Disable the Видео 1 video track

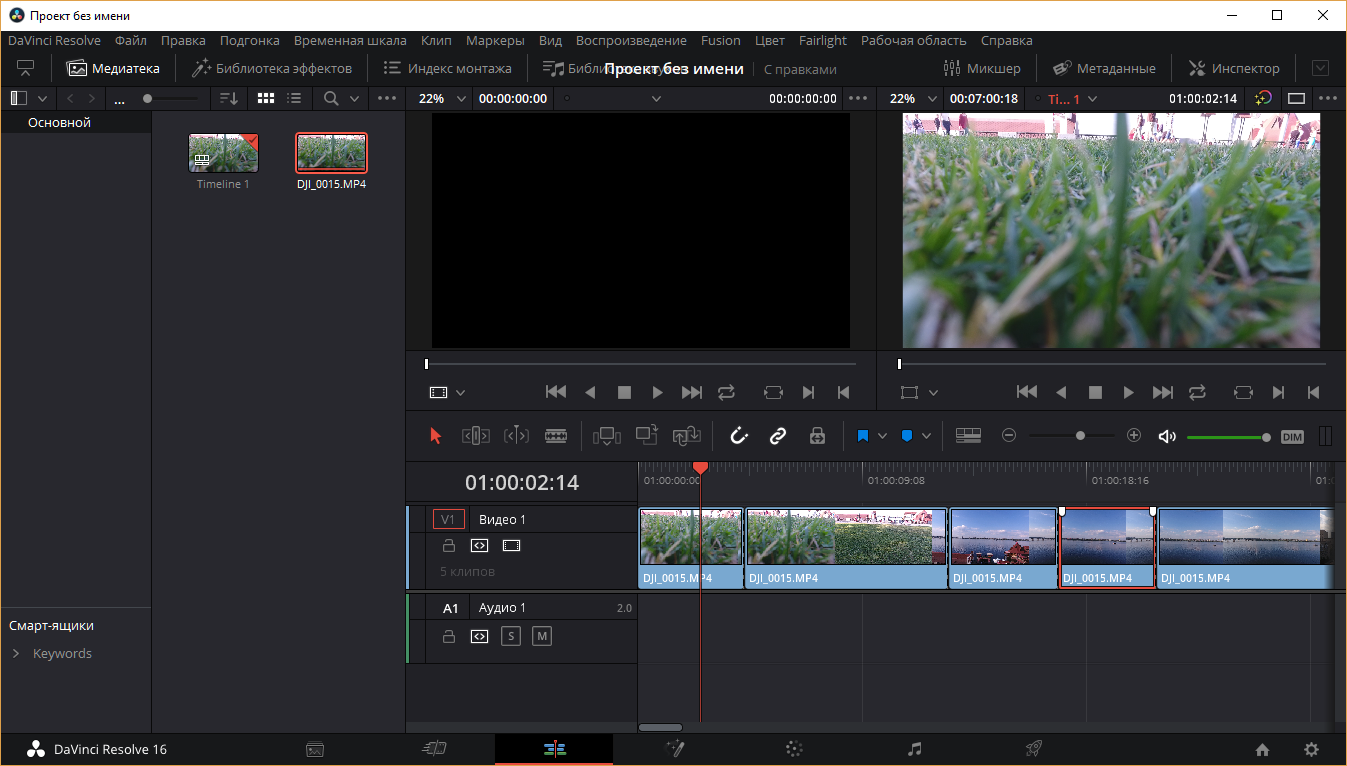click(x=511, y=546)
